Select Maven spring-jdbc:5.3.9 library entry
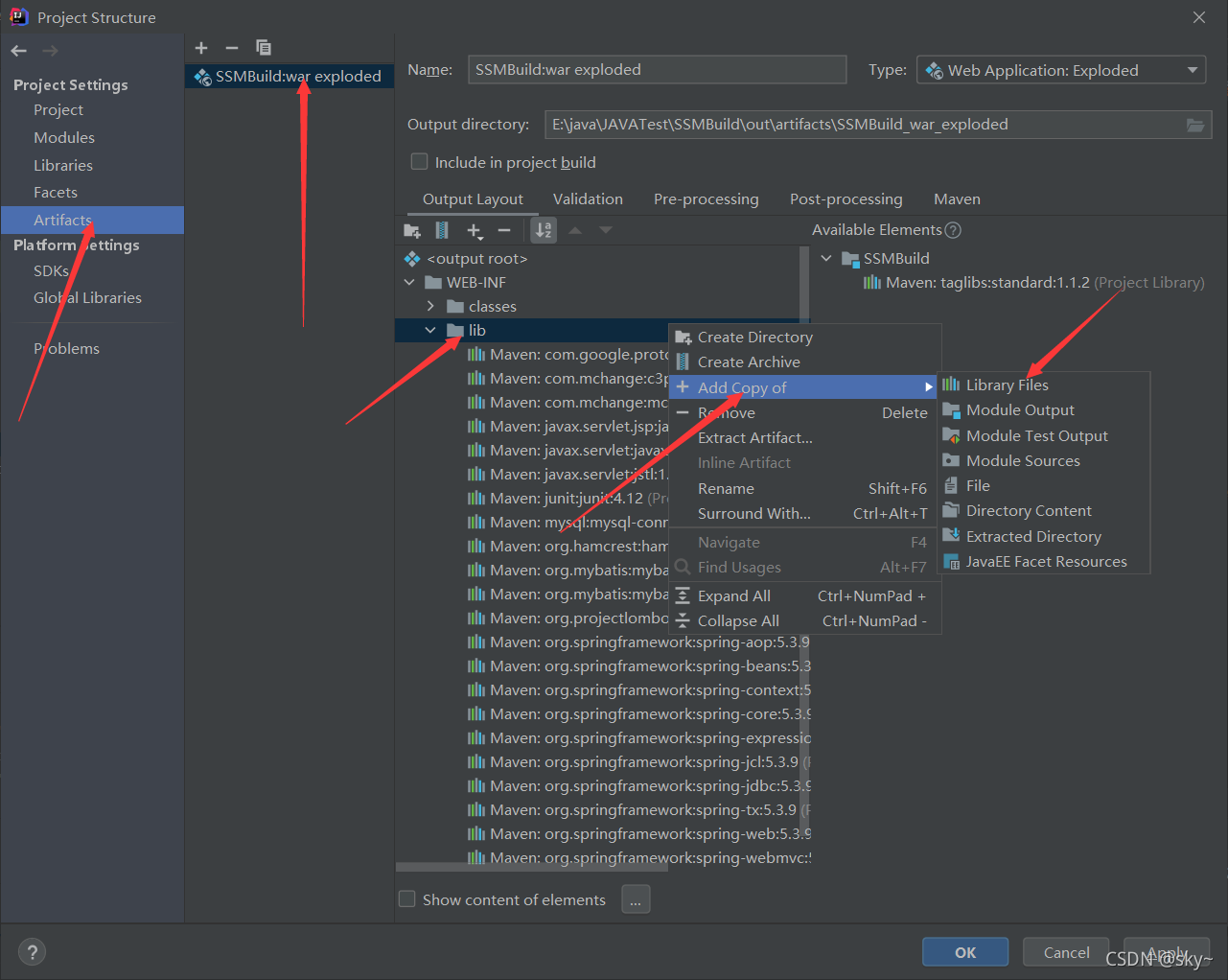Viewport: 1228px width, 980px height. point(638,786)
